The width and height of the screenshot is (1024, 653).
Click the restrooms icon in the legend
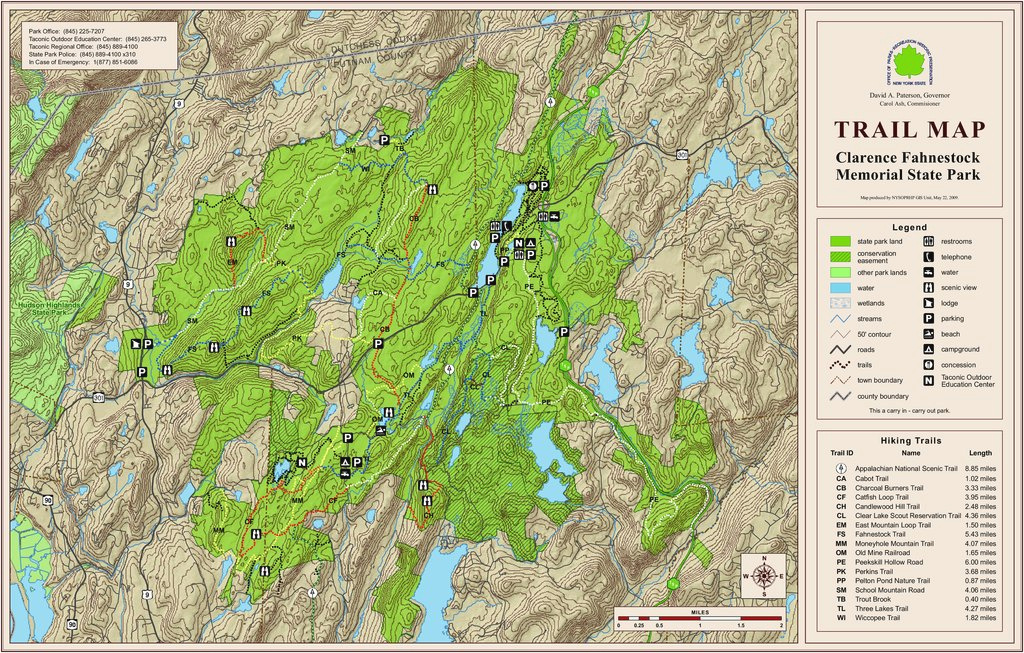(x=929, y=242)
